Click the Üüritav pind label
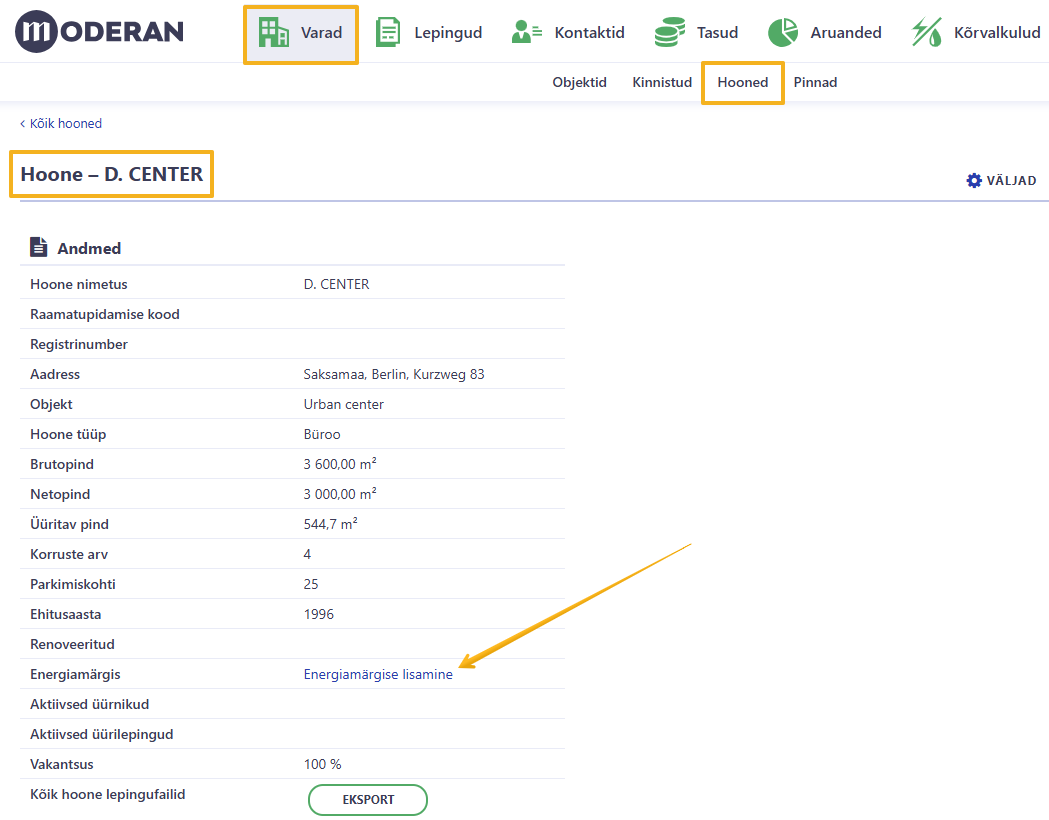The height and width of the screenshot is (820, 1049). pyautogui.click(x=70, y=524)
